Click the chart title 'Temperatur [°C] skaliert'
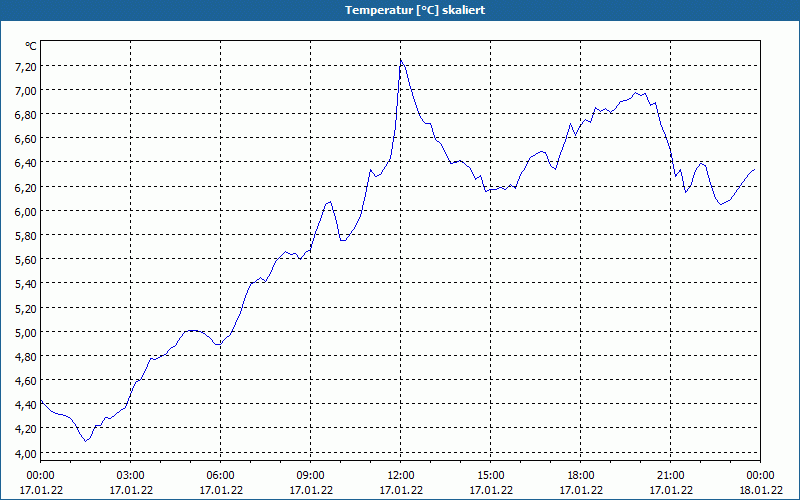Screen dimensions: 800x500 tap(415, 10)
